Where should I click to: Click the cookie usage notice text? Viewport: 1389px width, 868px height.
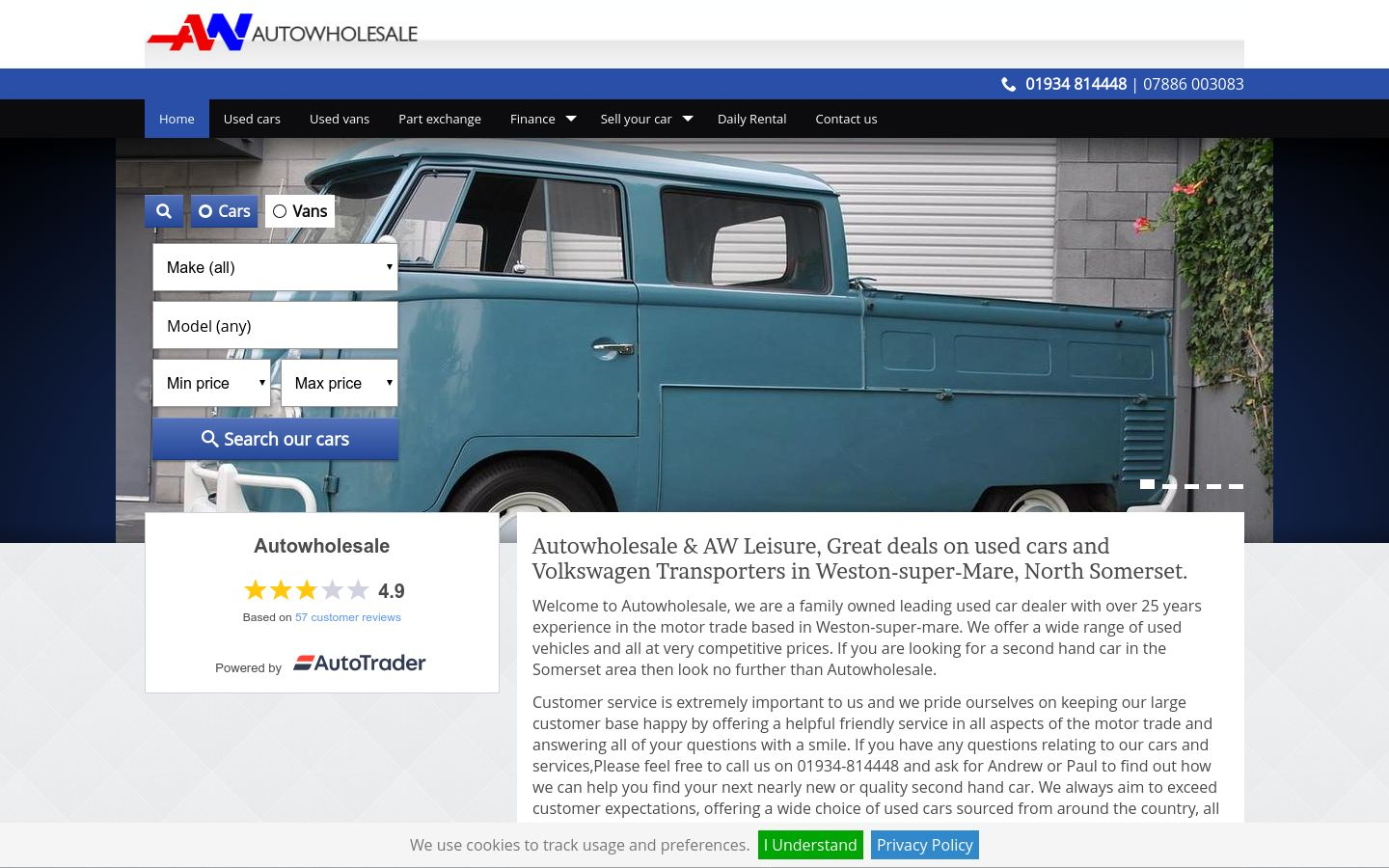pyautogui.click(x=580, y=845)
